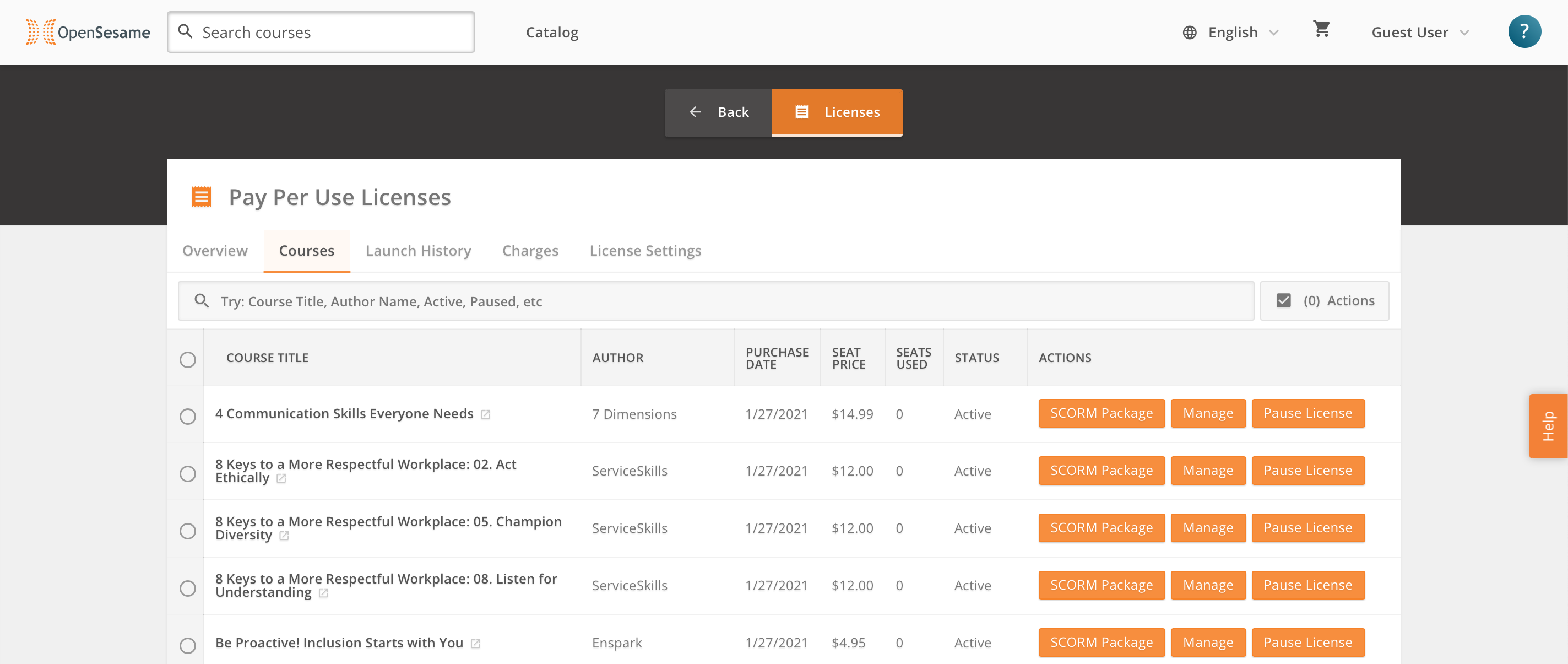Image resolution: width=1568 pixels, height=664 pixels.
Task: Download SCORM Package for 08. Listen for Understanding
Action: [x=1101, y=585]
